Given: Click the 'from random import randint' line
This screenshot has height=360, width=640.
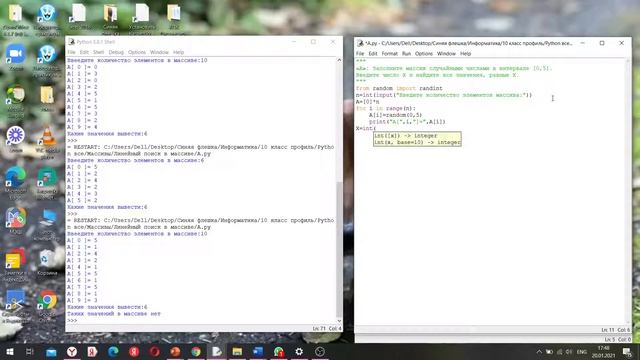Looking at the screenshot, I should [x=399, y=88].
